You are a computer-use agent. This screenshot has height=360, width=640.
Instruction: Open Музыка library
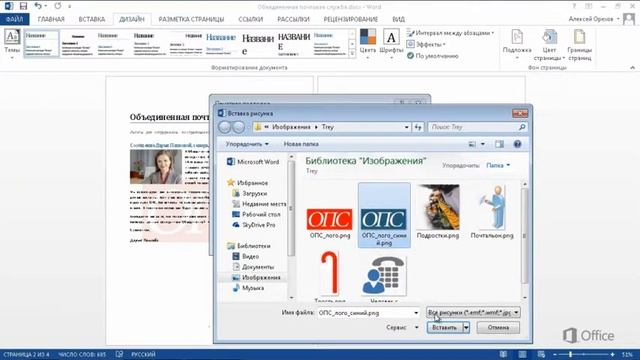pyautogui.click(x=249, y=288)
